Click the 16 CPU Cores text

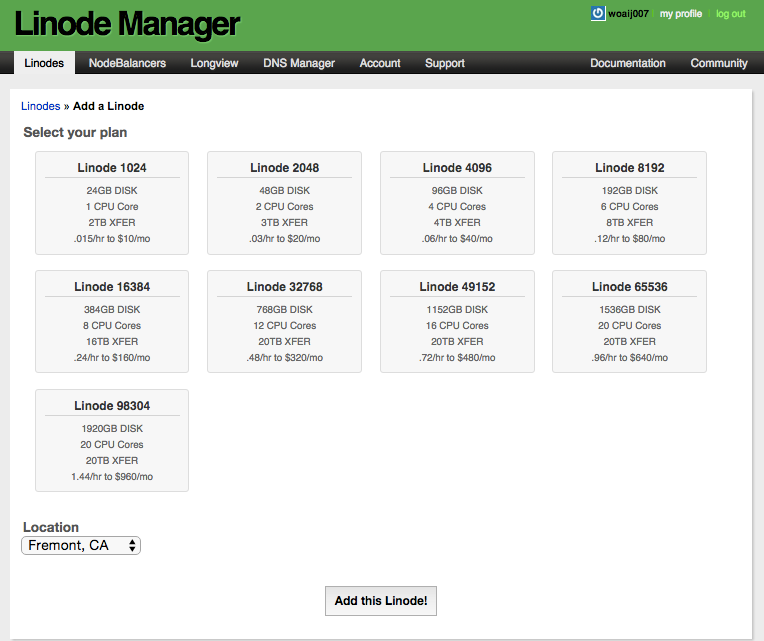457,325
